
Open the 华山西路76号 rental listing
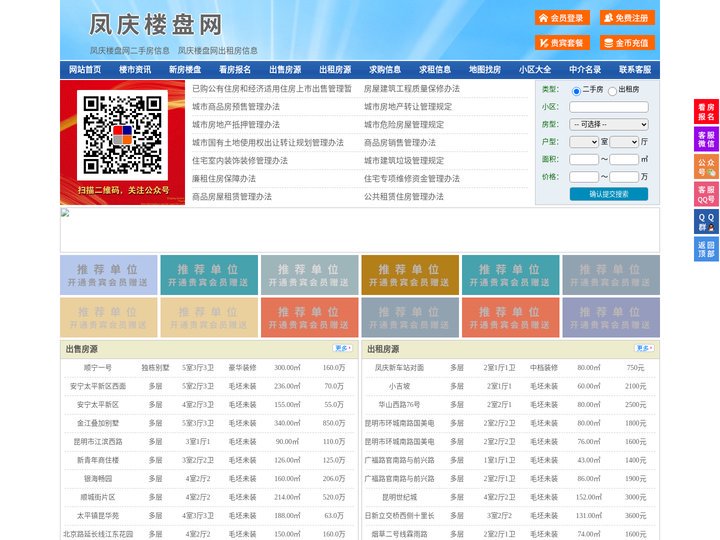(399, 405)
